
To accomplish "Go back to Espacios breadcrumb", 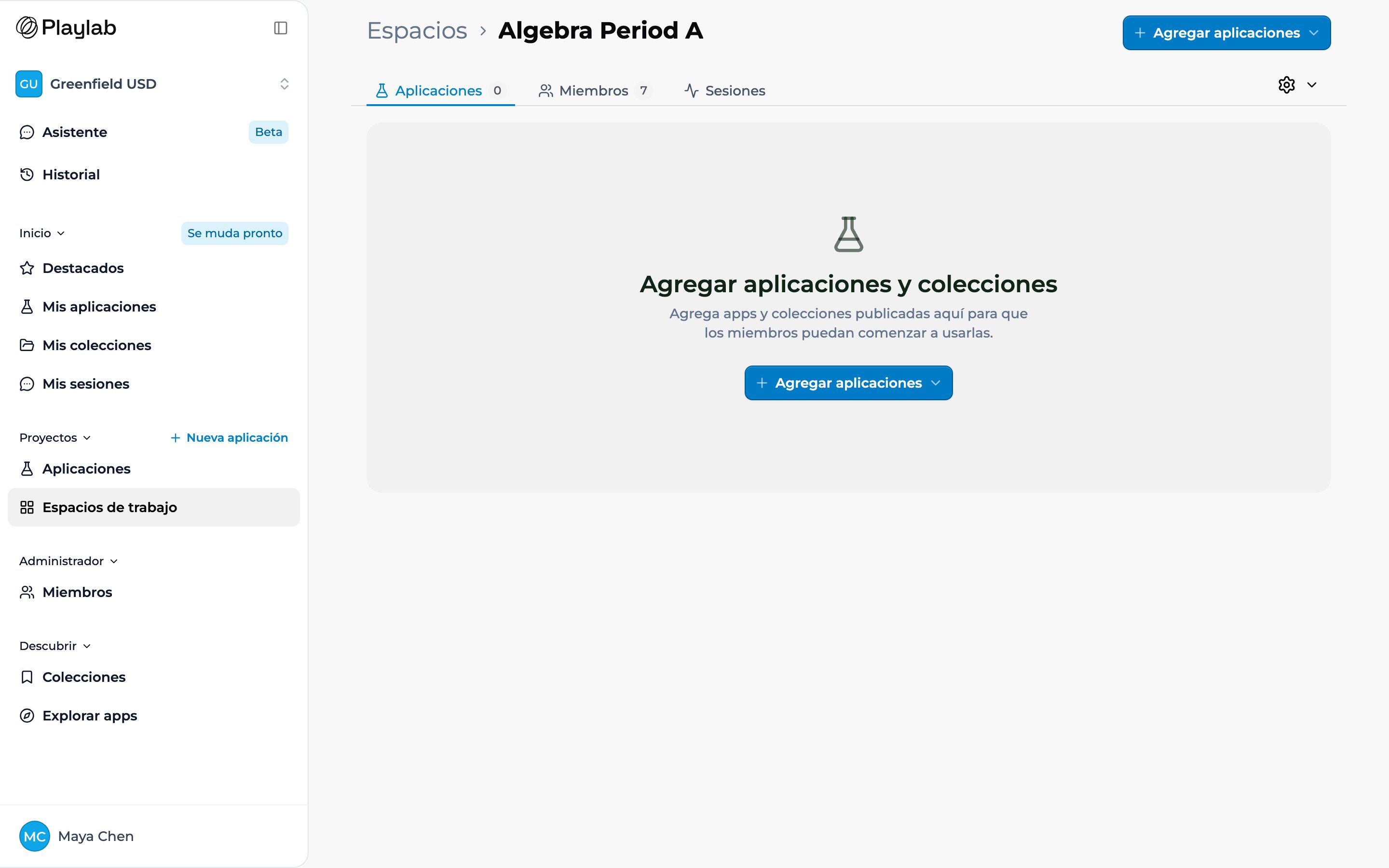I will tap(417, 30).
